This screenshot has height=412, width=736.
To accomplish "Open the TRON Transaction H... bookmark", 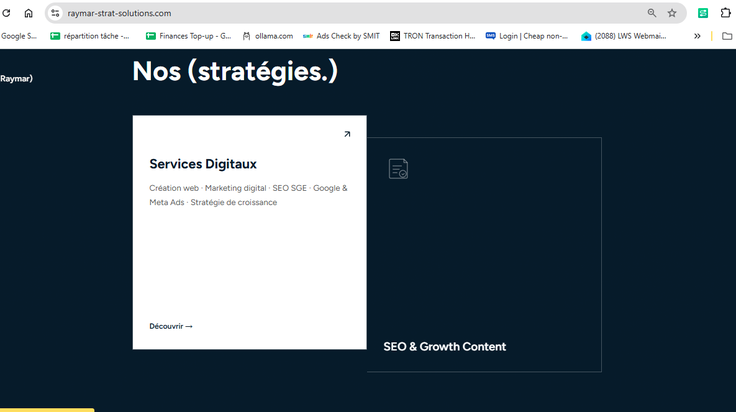I will point(433,36).
